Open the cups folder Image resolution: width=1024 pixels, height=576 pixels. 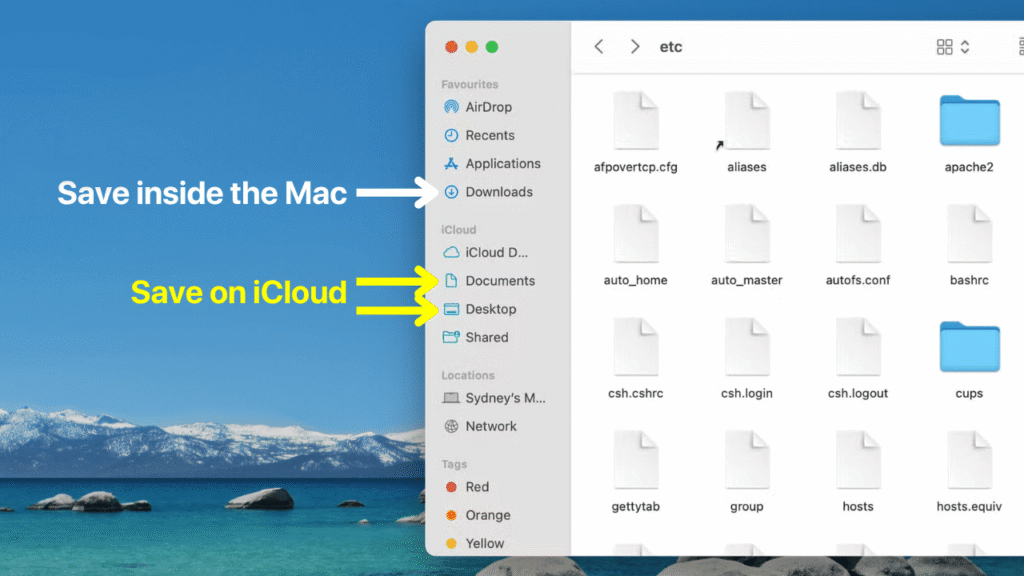[969, 347]
